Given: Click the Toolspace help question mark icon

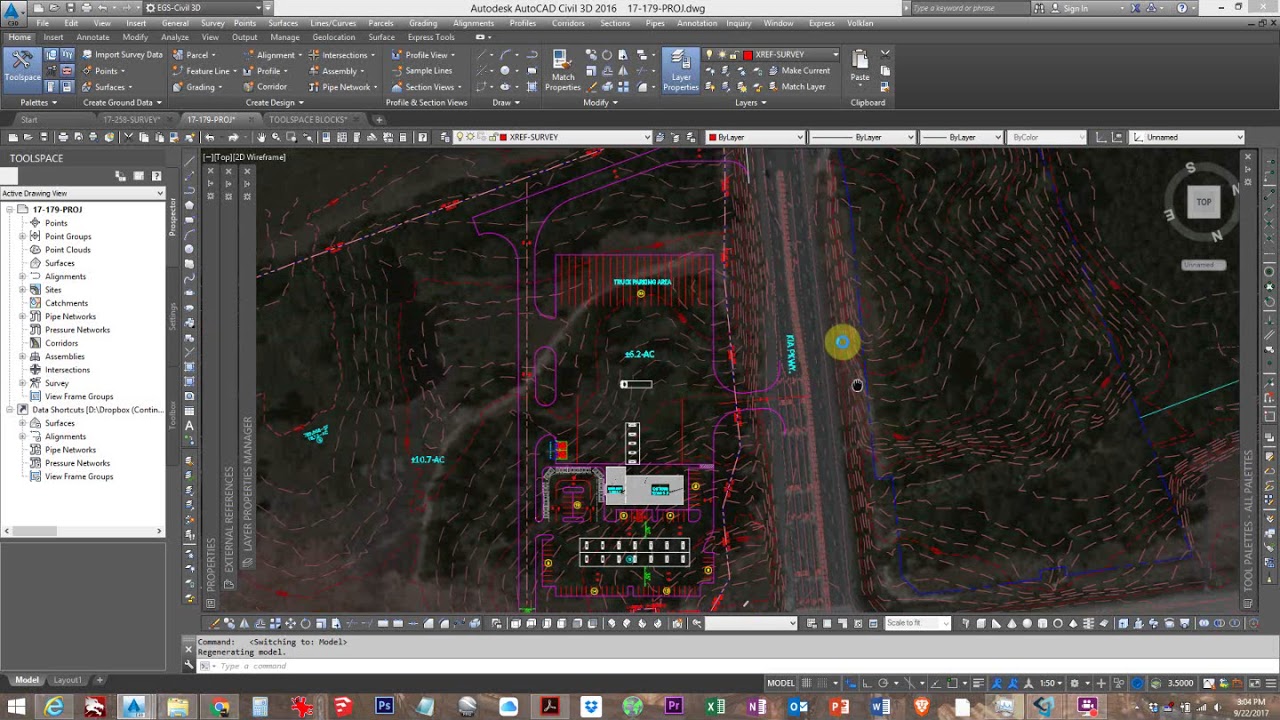Looking at the screenshot, I should pos(155,176).
